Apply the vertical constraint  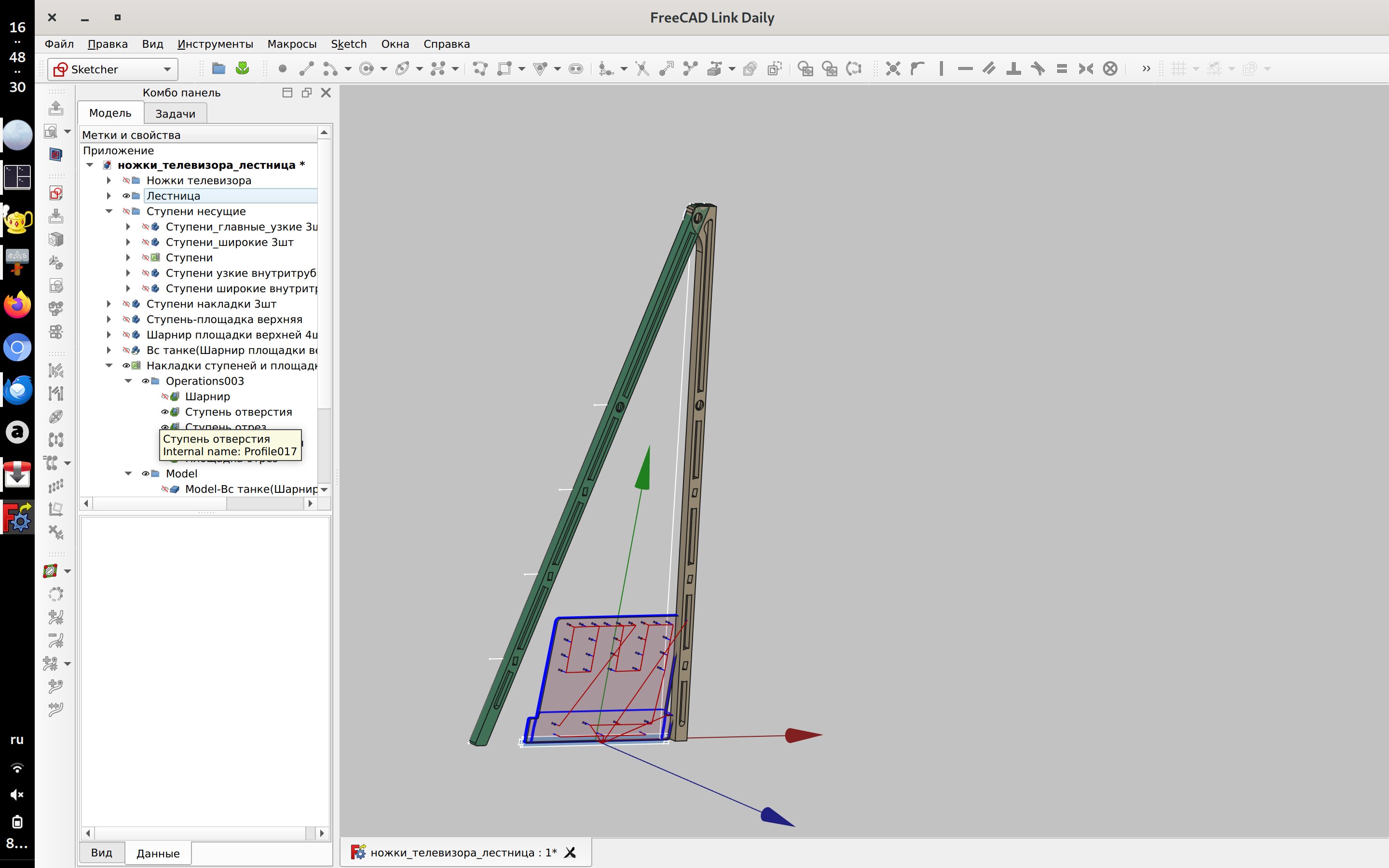point(941,69)
